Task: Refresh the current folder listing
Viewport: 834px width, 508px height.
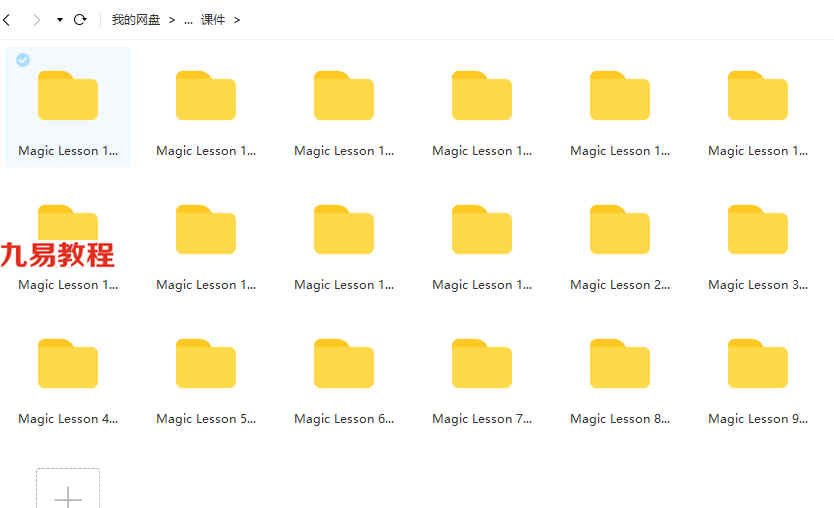Action: tap(80, 20)
